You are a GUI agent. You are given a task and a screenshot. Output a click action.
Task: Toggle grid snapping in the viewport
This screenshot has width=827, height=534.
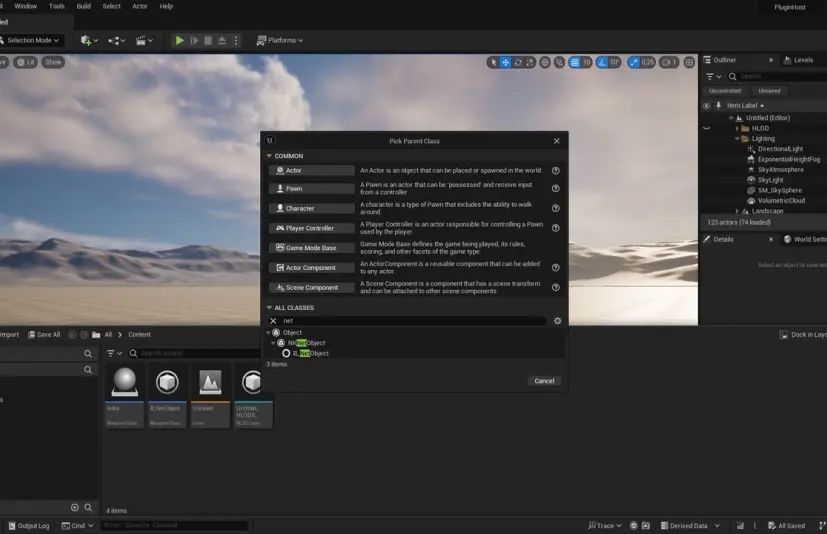573,62
